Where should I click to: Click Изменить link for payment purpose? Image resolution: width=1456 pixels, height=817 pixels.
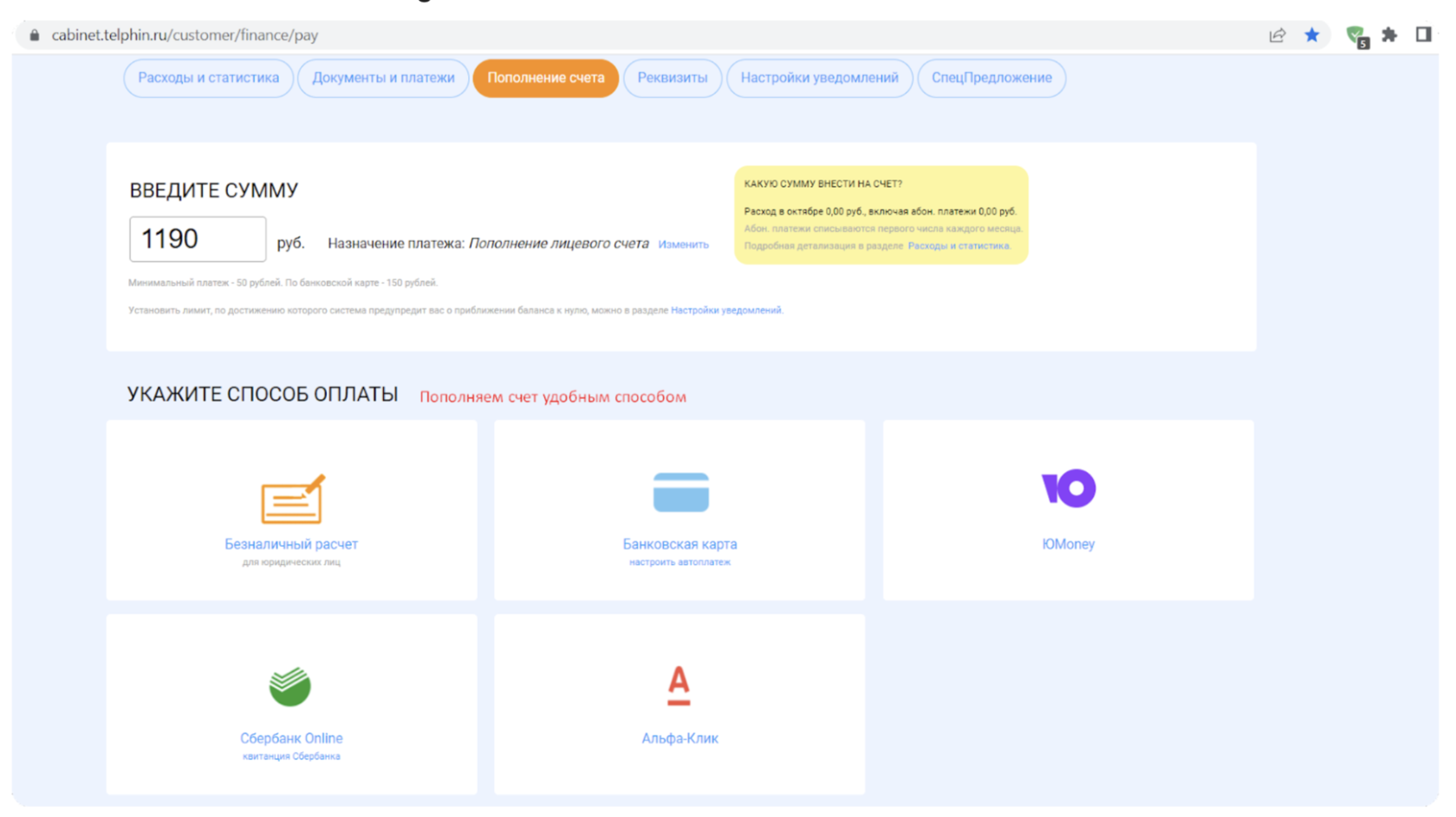(x=683, y=245)
